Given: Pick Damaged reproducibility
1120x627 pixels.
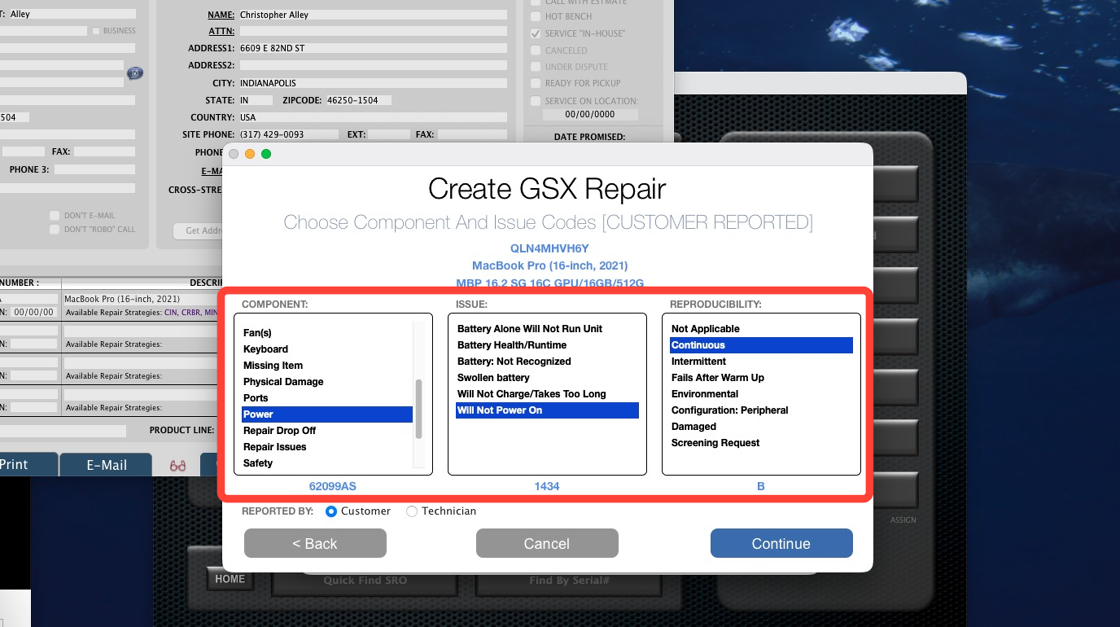Looking at the screenshot, I should (761, 426).
